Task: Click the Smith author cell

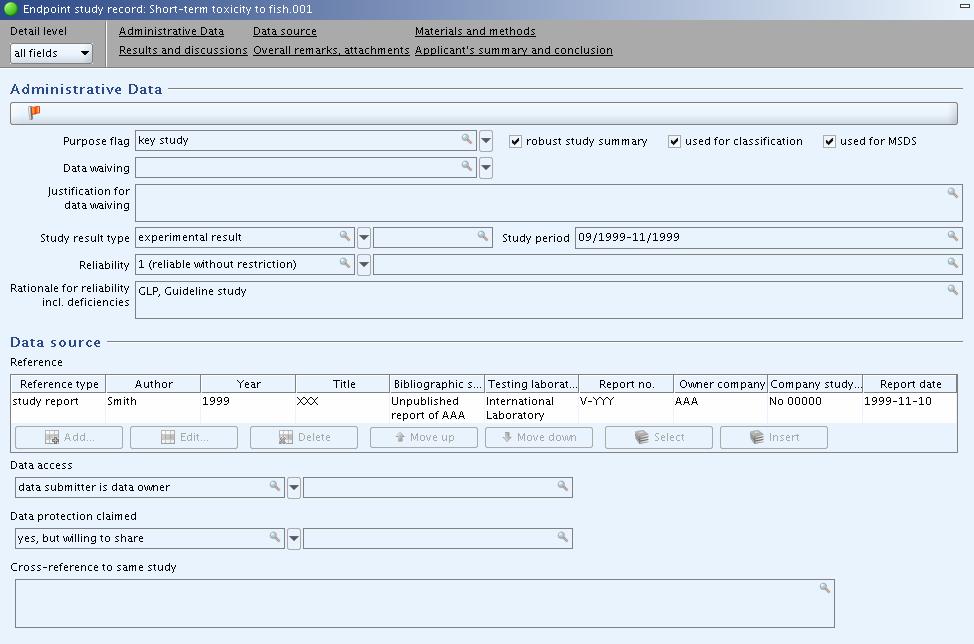Action: (153, 408)
